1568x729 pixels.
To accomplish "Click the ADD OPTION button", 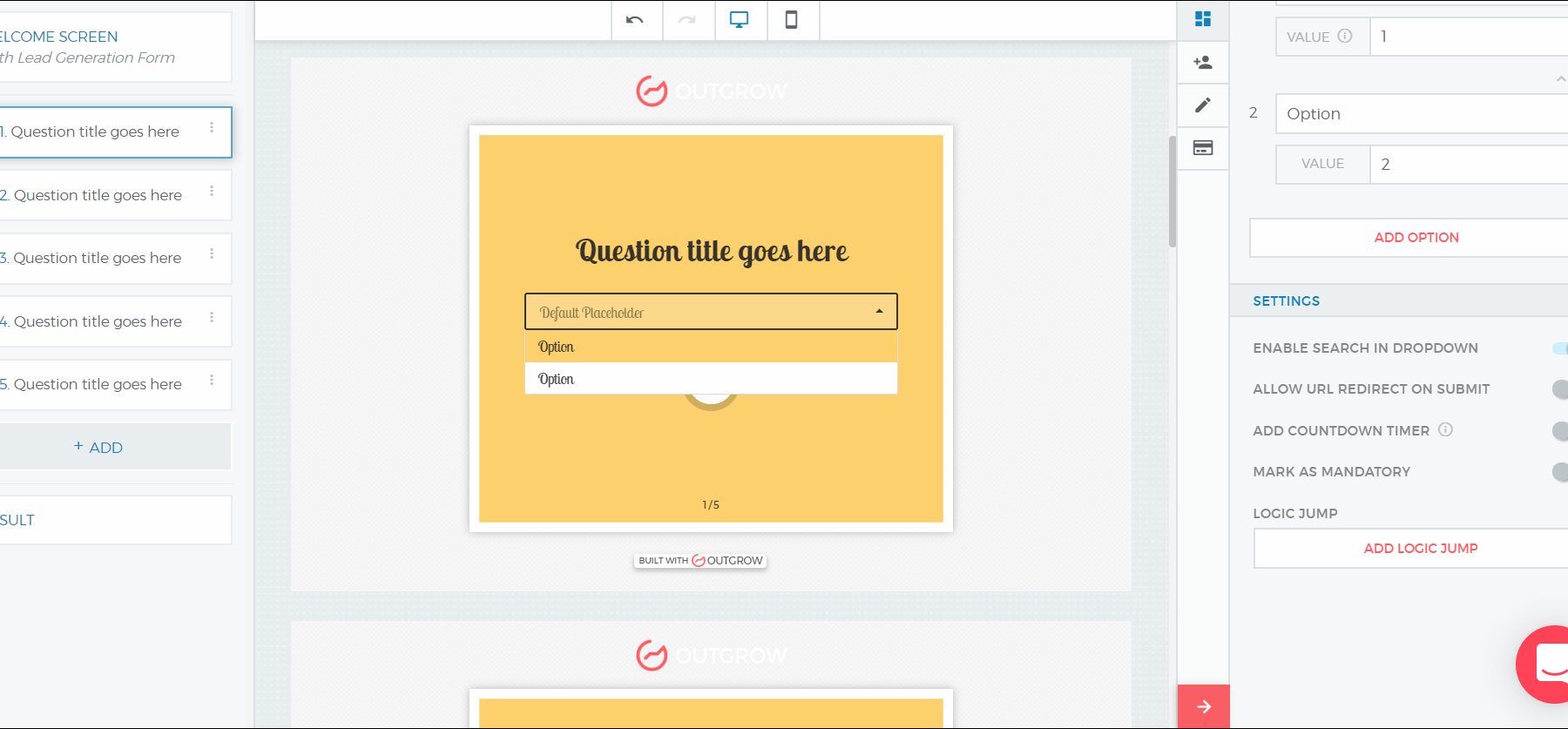I will pyautogui.click(x=1416, y=238).
